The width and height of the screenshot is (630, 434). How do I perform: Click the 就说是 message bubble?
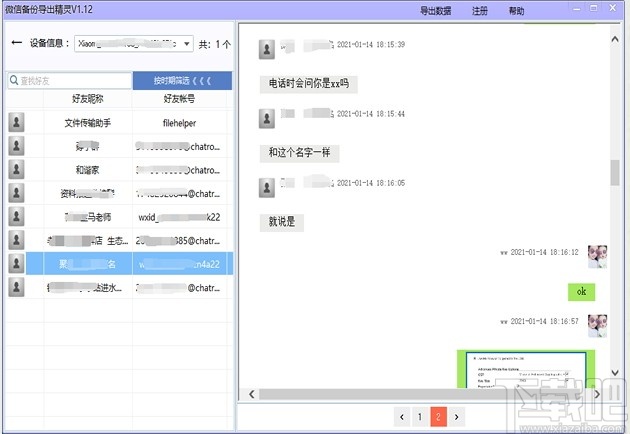pos(282,222)
